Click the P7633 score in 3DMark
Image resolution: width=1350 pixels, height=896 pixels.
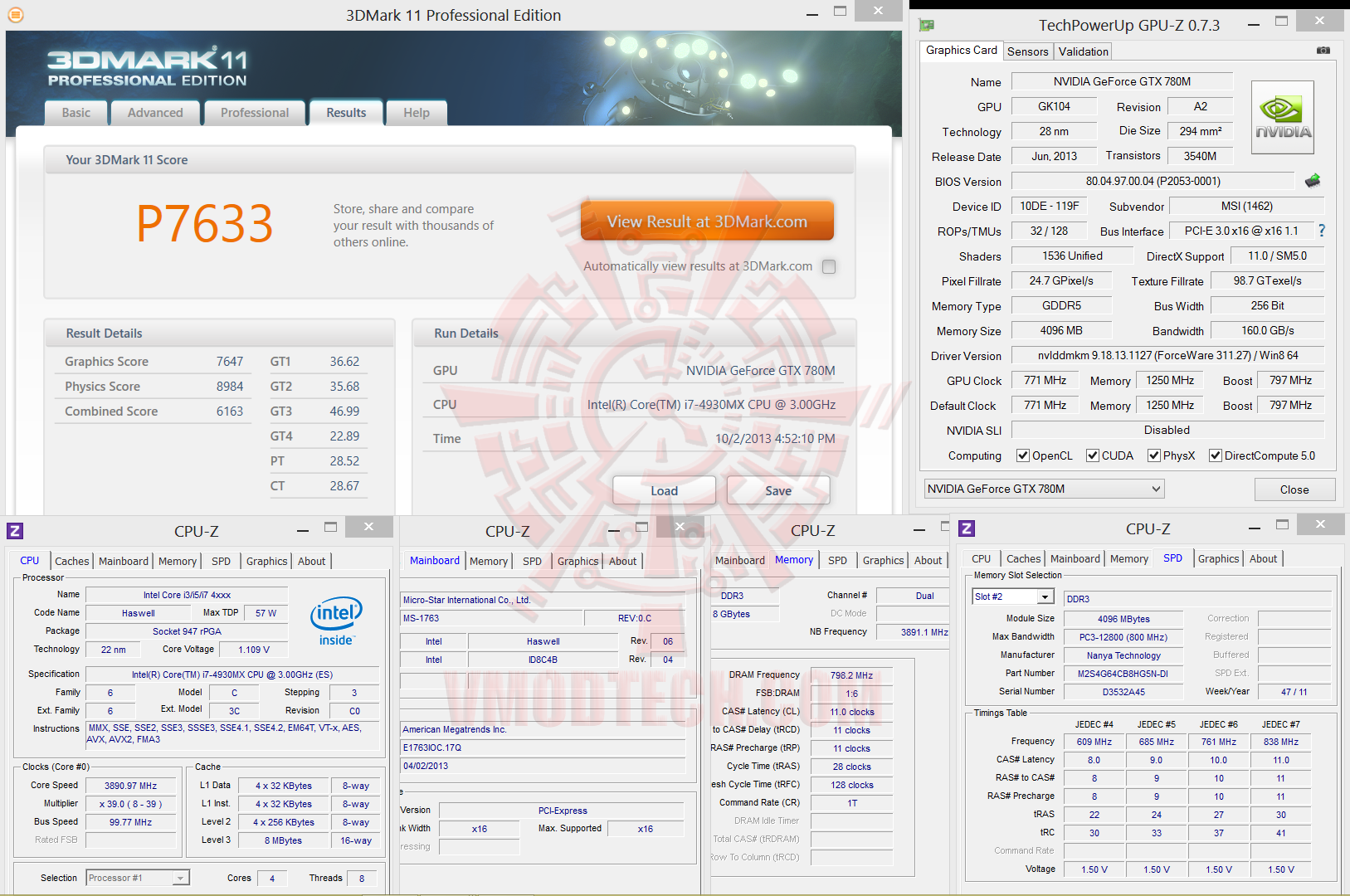click(205, 223)
